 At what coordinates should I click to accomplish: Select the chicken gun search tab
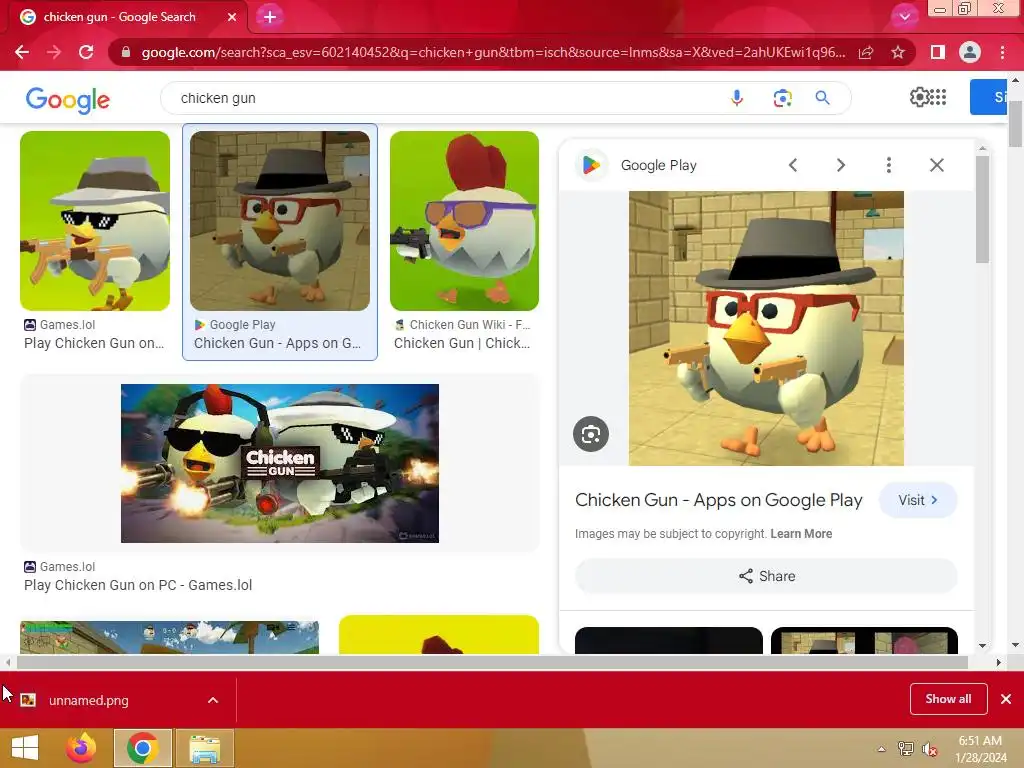120,17
